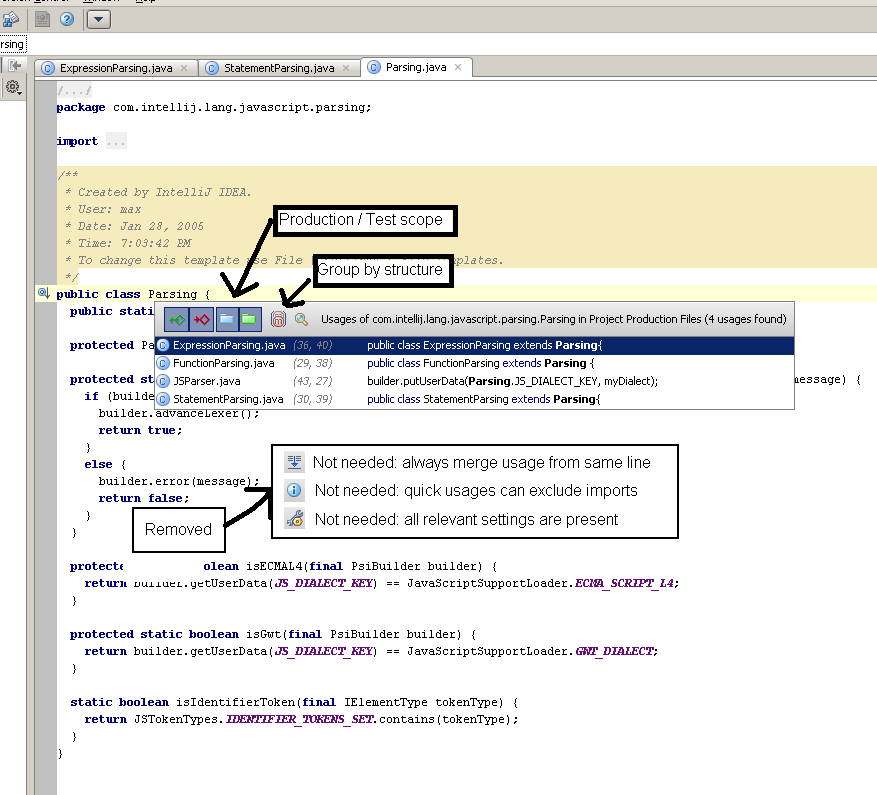Click the 'builder.error(message);' code line

point(179,482)
